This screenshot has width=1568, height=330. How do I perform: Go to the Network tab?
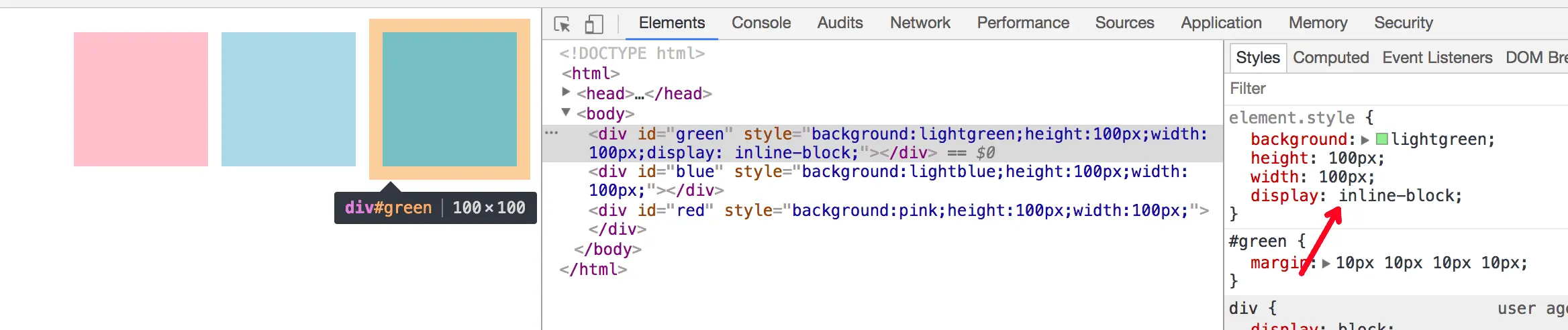(x=920, y=23)
